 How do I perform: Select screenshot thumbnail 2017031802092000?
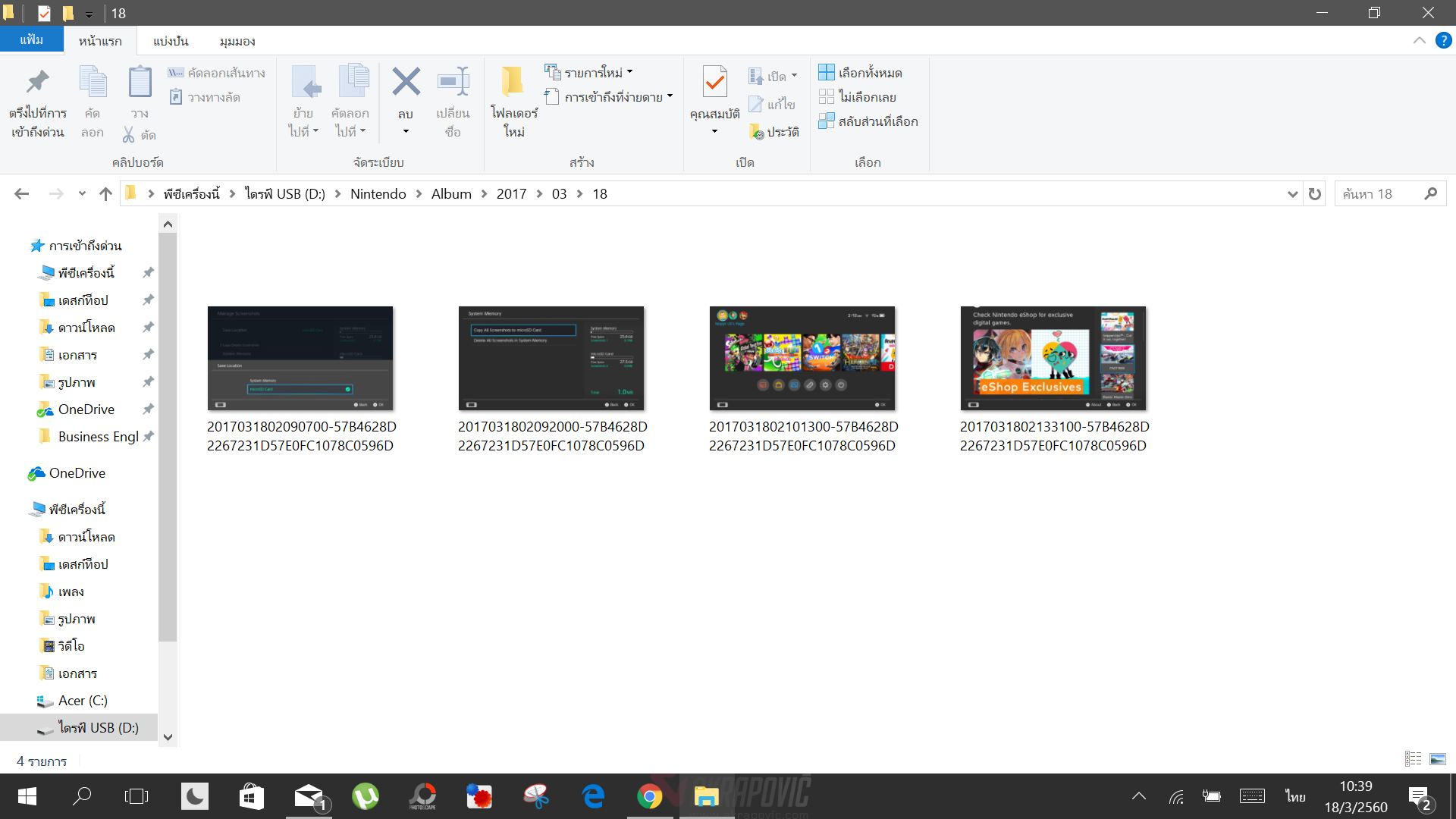[551, 358]
